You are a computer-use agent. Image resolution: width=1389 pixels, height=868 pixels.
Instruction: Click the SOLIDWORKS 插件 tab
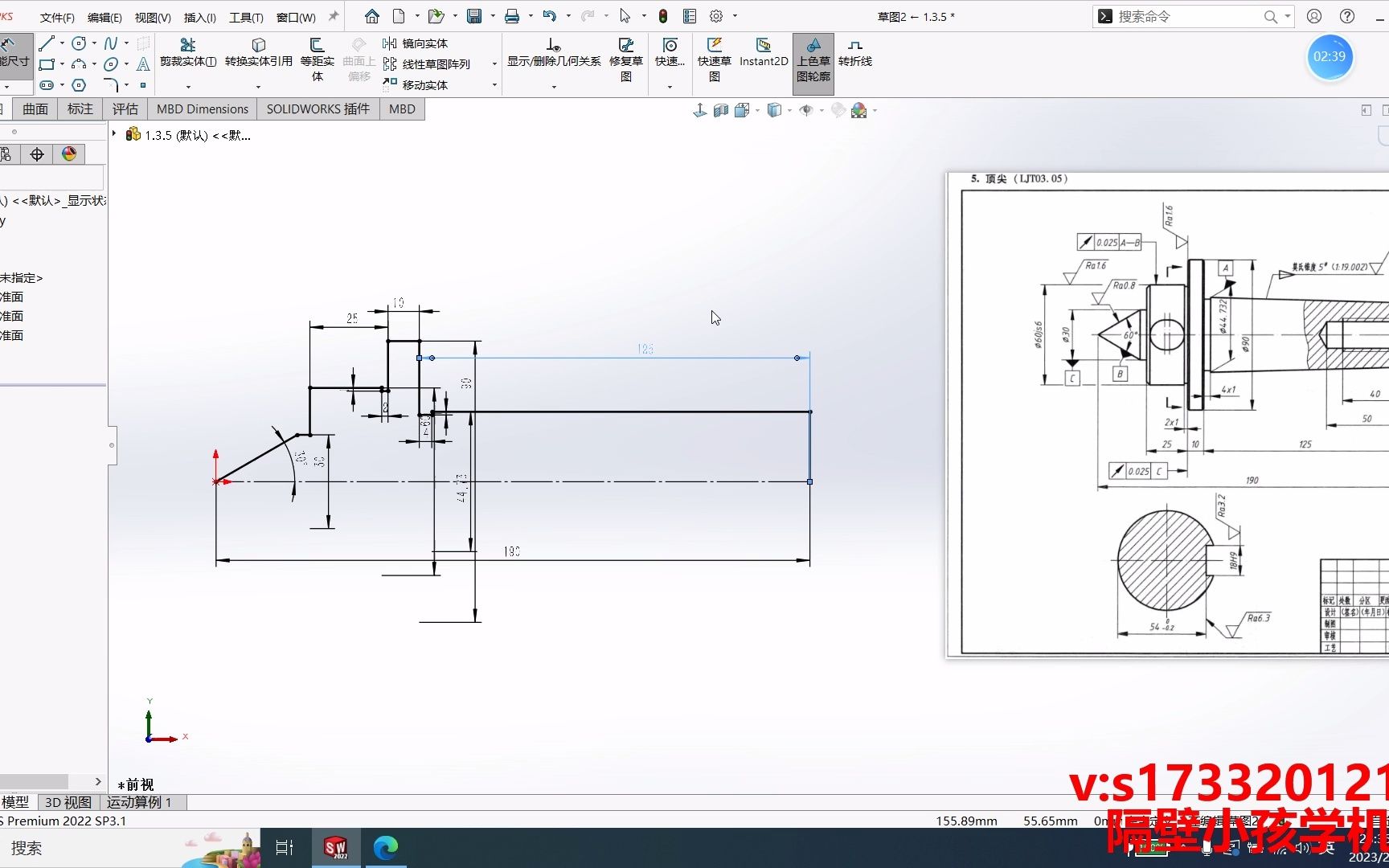(x=318, y=108)
